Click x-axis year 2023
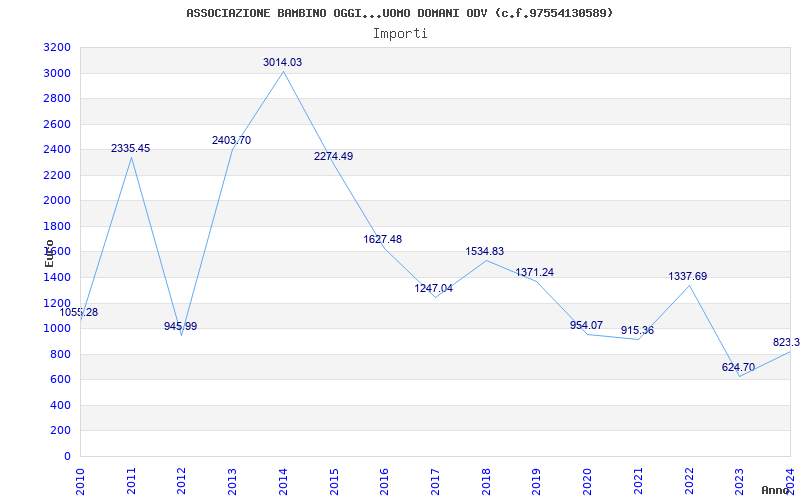Screen dimensions: 800x500 (x=740, y=481)
